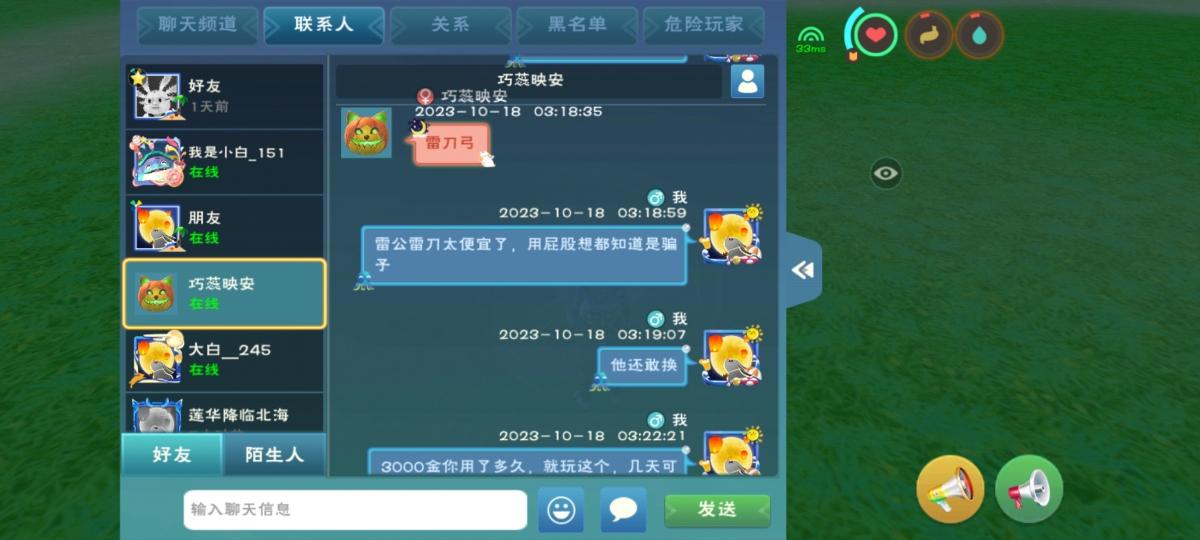Focus the 输入聊天信息 text box
Screen dimensions: 1200x540
click(x=355, y=510)
